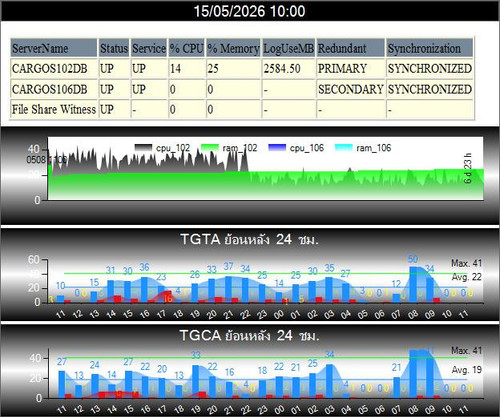The image size is (500, 417).
Task: Click the 6d 23h duration label on chart
Action: [x=468, y=168]
